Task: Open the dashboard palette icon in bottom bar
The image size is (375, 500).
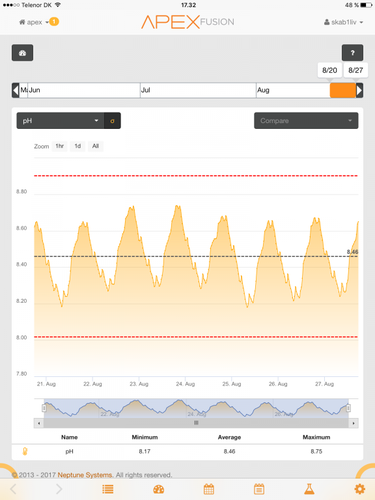Action: [159, 489]
